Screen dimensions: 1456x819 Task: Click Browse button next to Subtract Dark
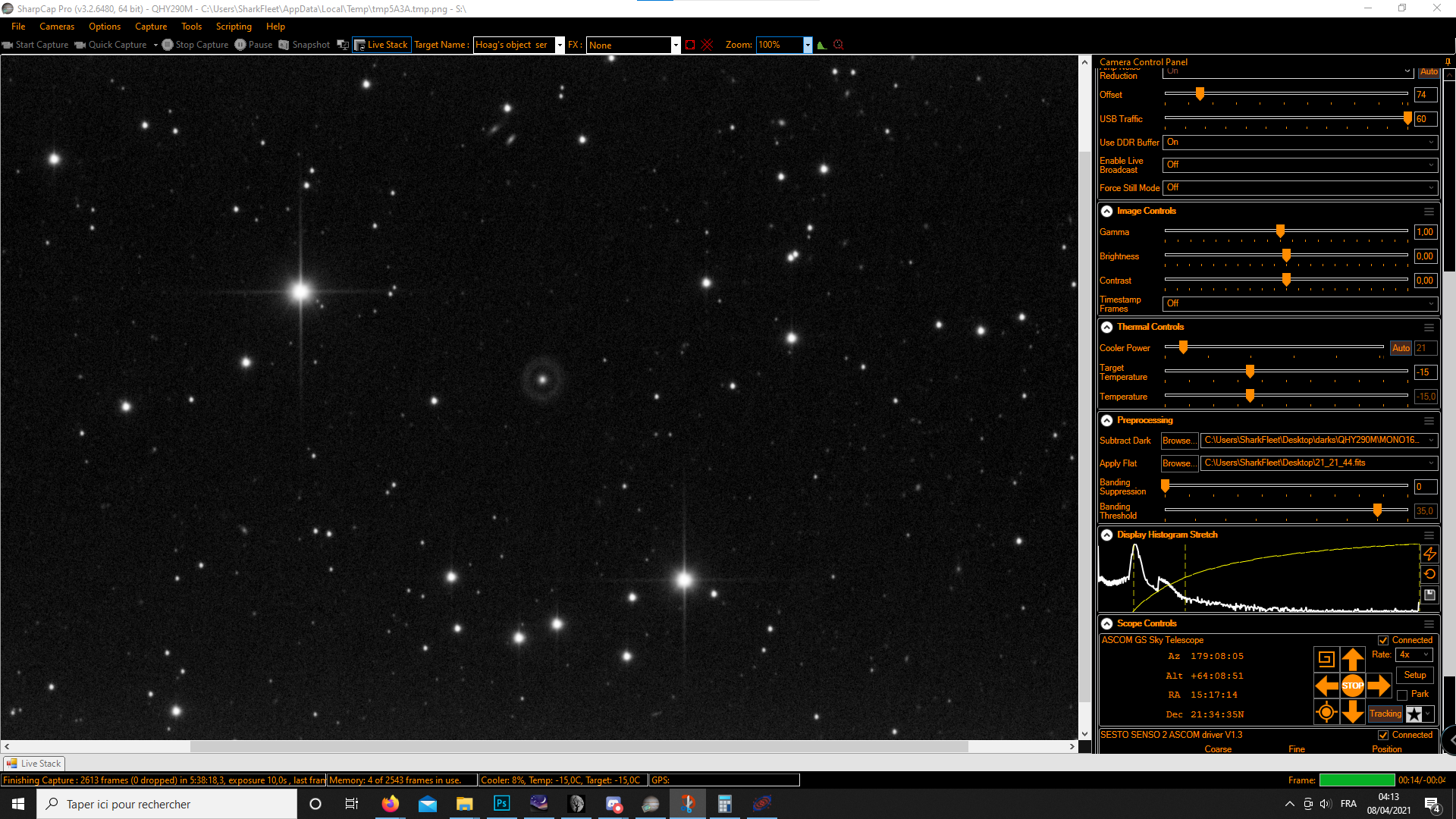coord(1178,441)
